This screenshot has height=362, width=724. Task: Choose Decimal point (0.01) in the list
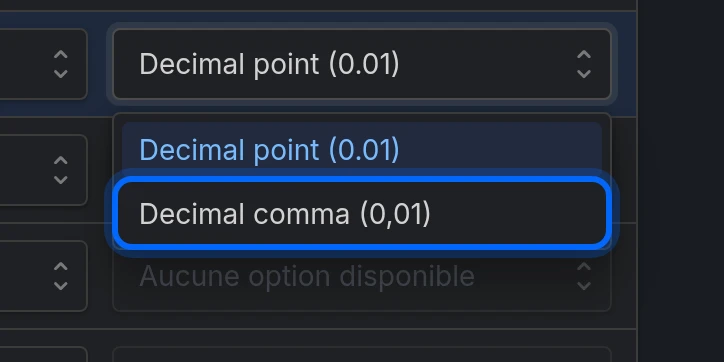point(362,149)
